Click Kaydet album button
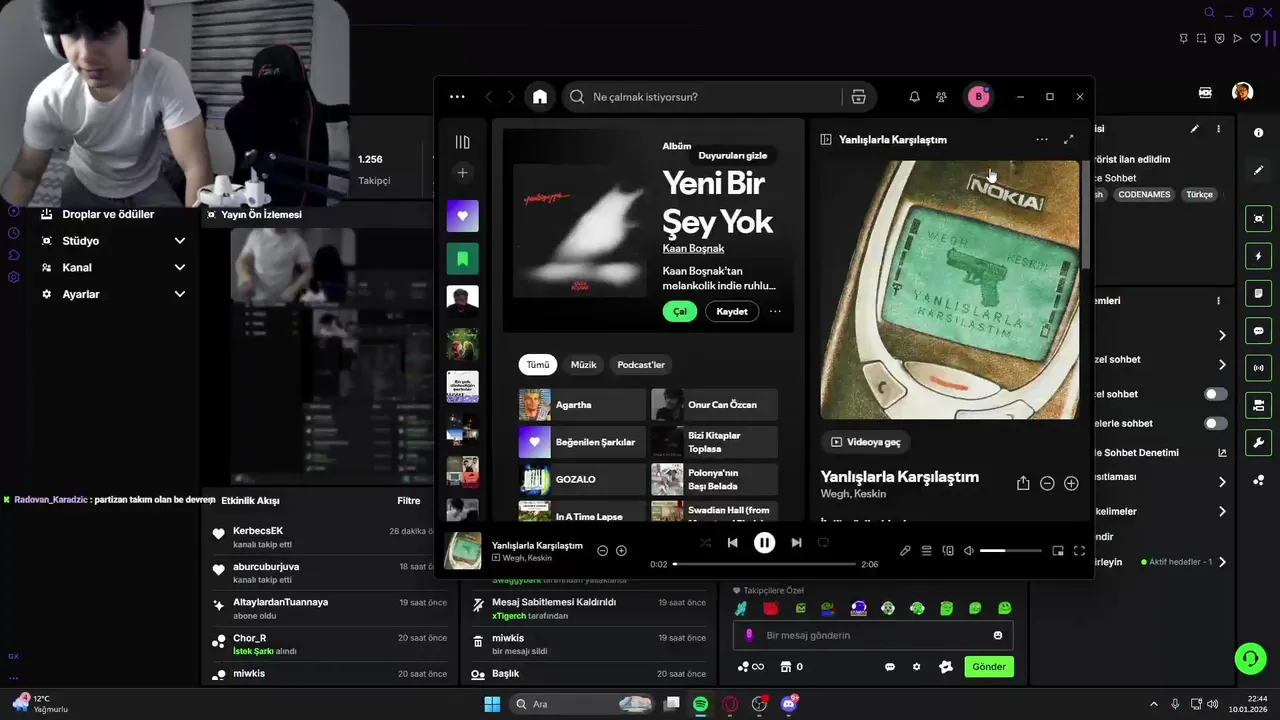Image resolution: width=1280 pixels, height=720 pixels. (732, 312)
